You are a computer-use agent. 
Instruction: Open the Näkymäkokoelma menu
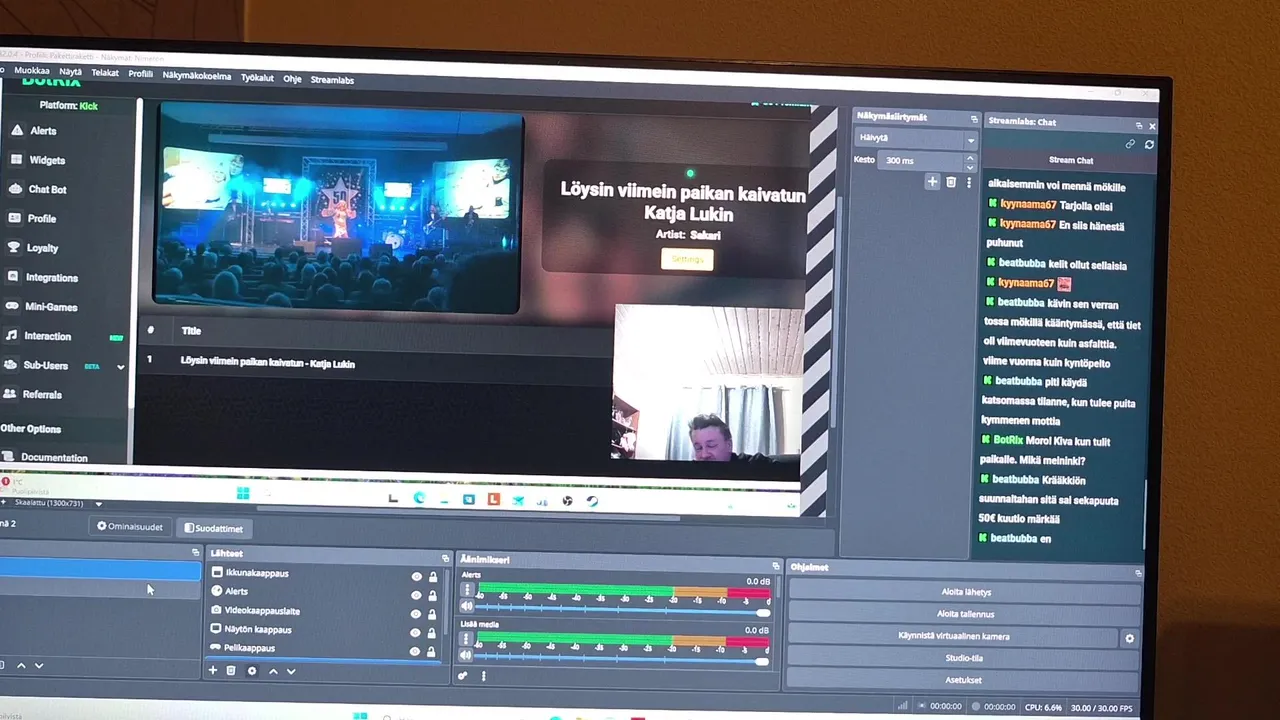click(197, 76)
